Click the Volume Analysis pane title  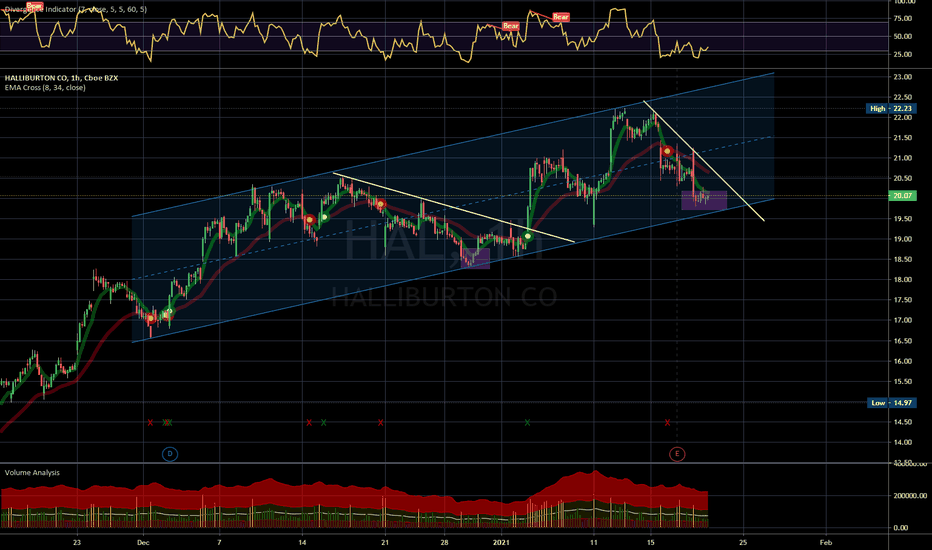[32, 473]
